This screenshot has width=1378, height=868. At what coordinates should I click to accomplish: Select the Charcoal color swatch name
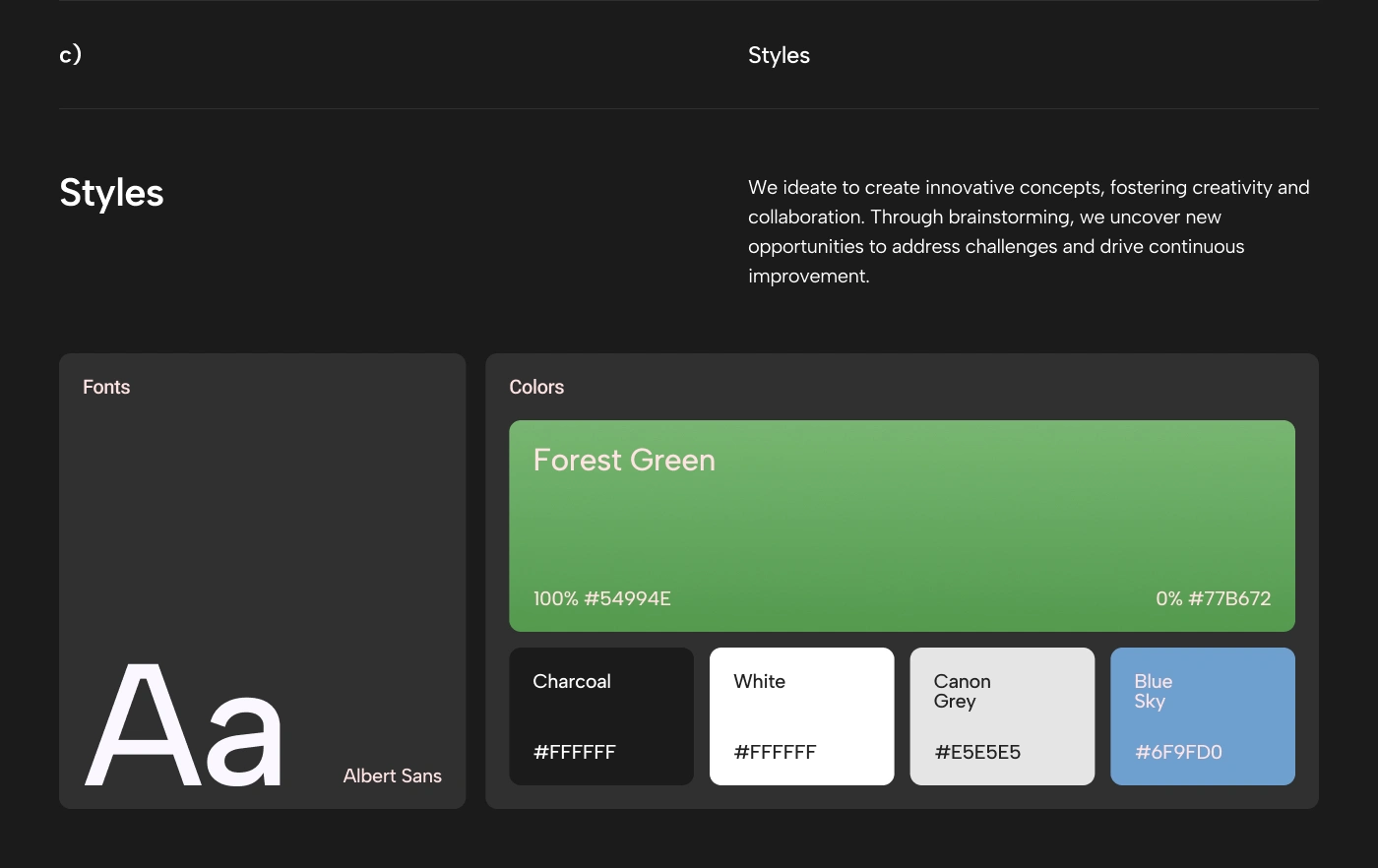tap(572, 681)
